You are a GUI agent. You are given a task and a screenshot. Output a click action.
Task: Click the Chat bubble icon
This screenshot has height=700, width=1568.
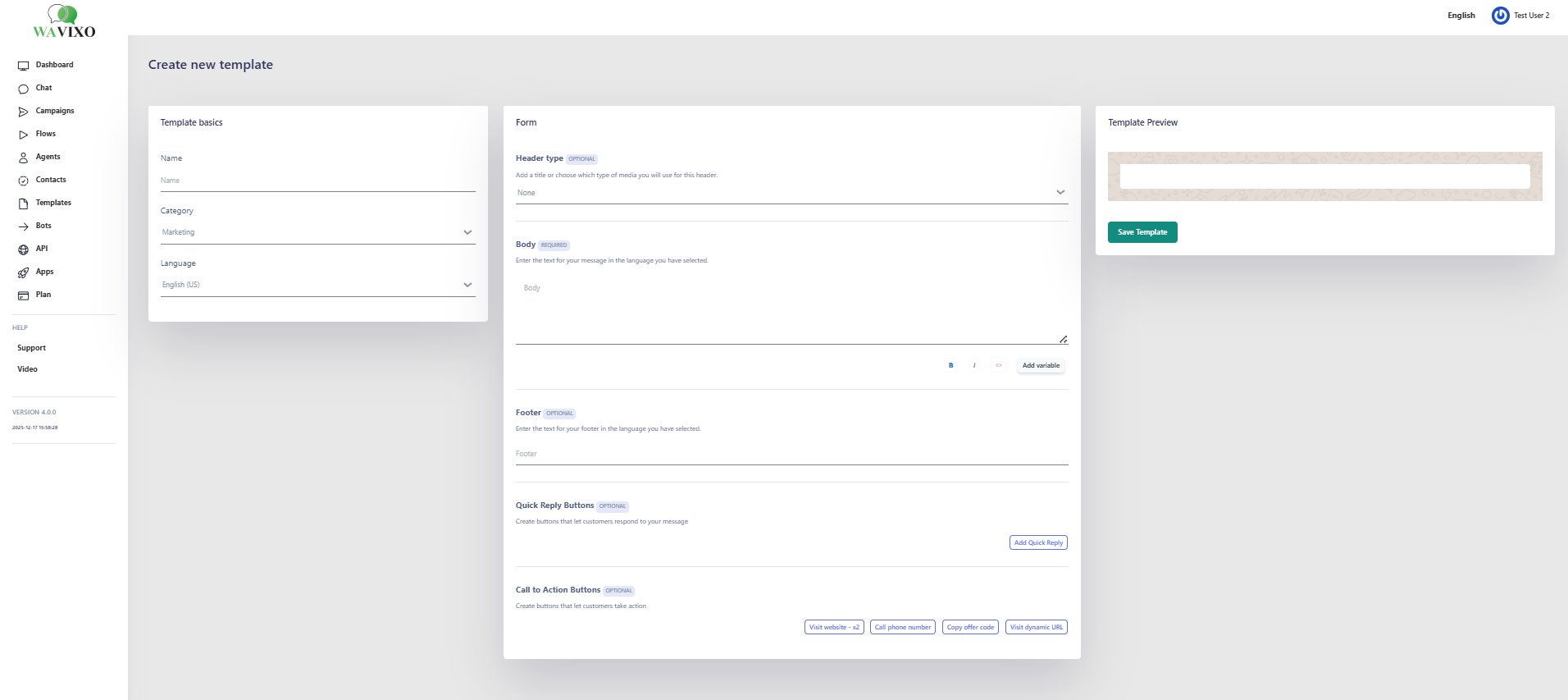pos(23,89)
